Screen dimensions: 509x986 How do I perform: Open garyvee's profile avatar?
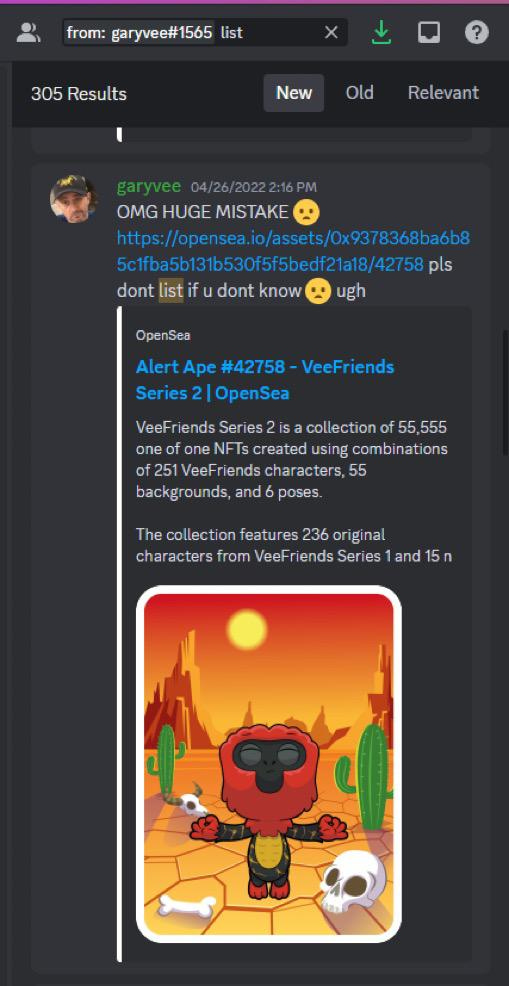pyautogui.click(x=74, y=199)
